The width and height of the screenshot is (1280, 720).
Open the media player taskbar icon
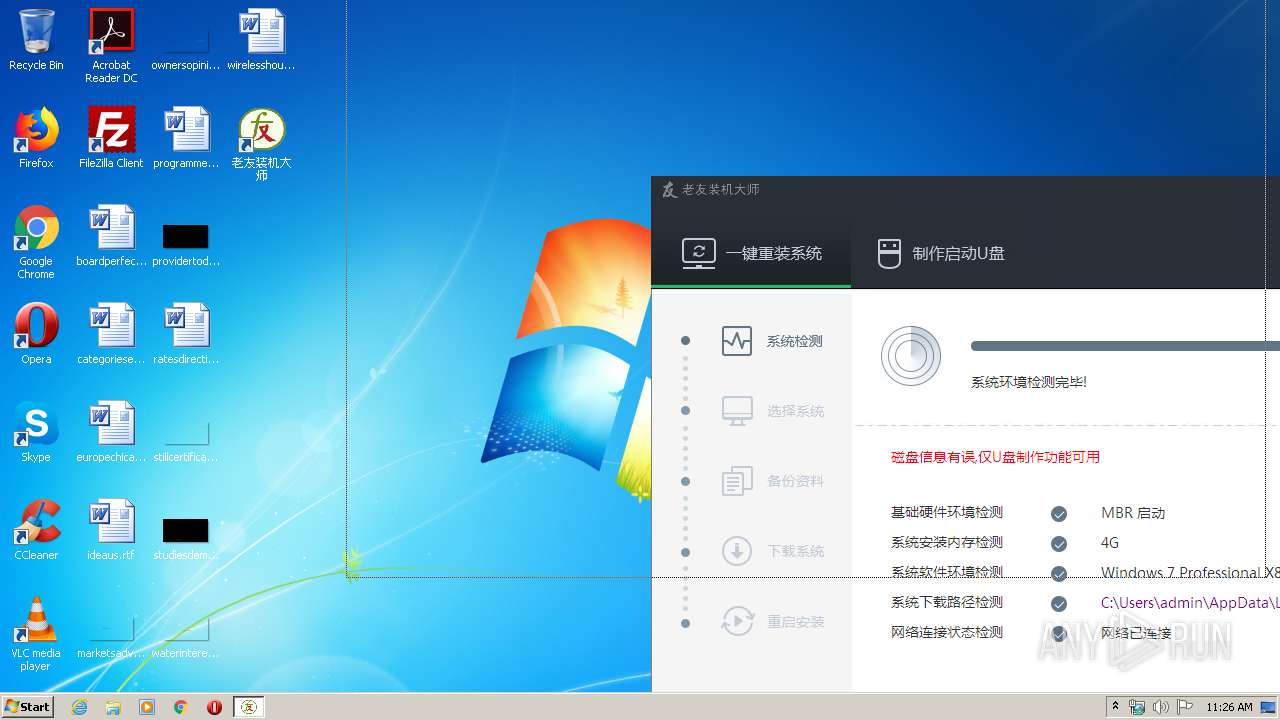point(147,707)
